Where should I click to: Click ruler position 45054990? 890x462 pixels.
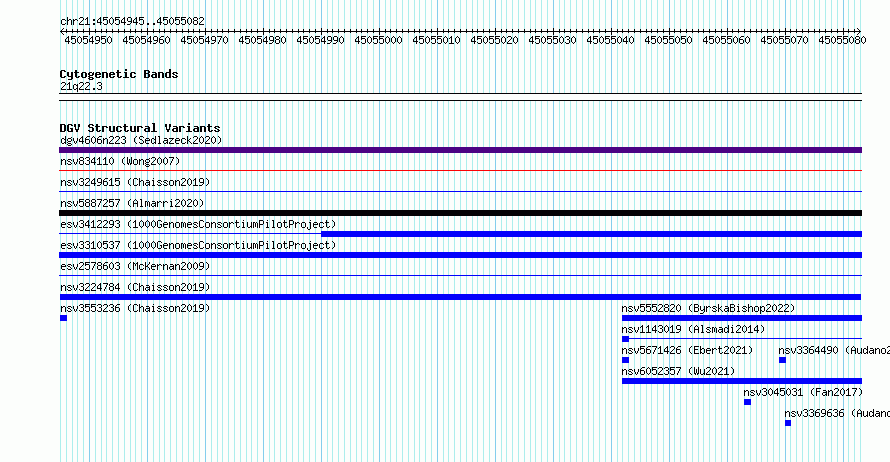pyautogui.click(x=321, y=40)
